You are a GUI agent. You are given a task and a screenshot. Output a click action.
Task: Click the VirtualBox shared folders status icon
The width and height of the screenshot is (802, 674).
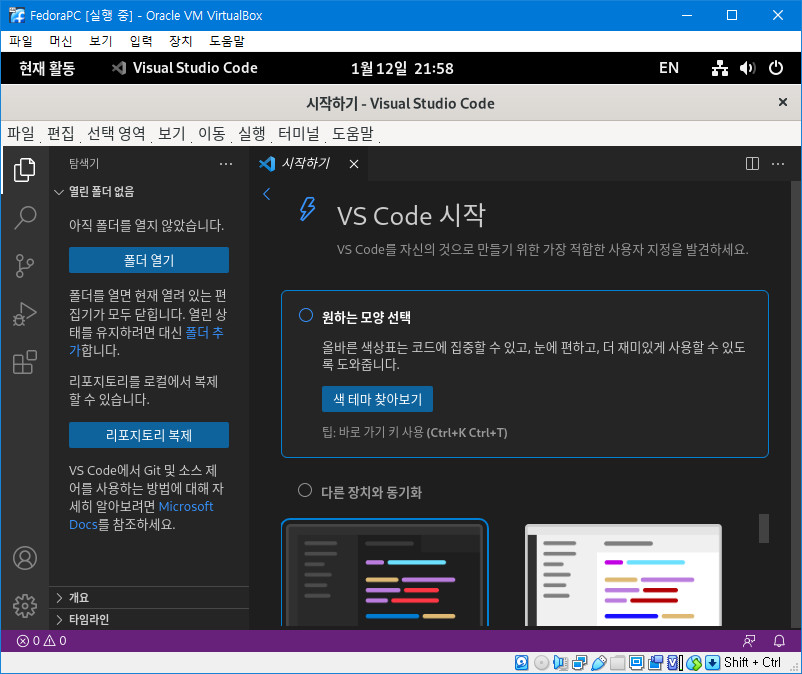tap(617, 663)
